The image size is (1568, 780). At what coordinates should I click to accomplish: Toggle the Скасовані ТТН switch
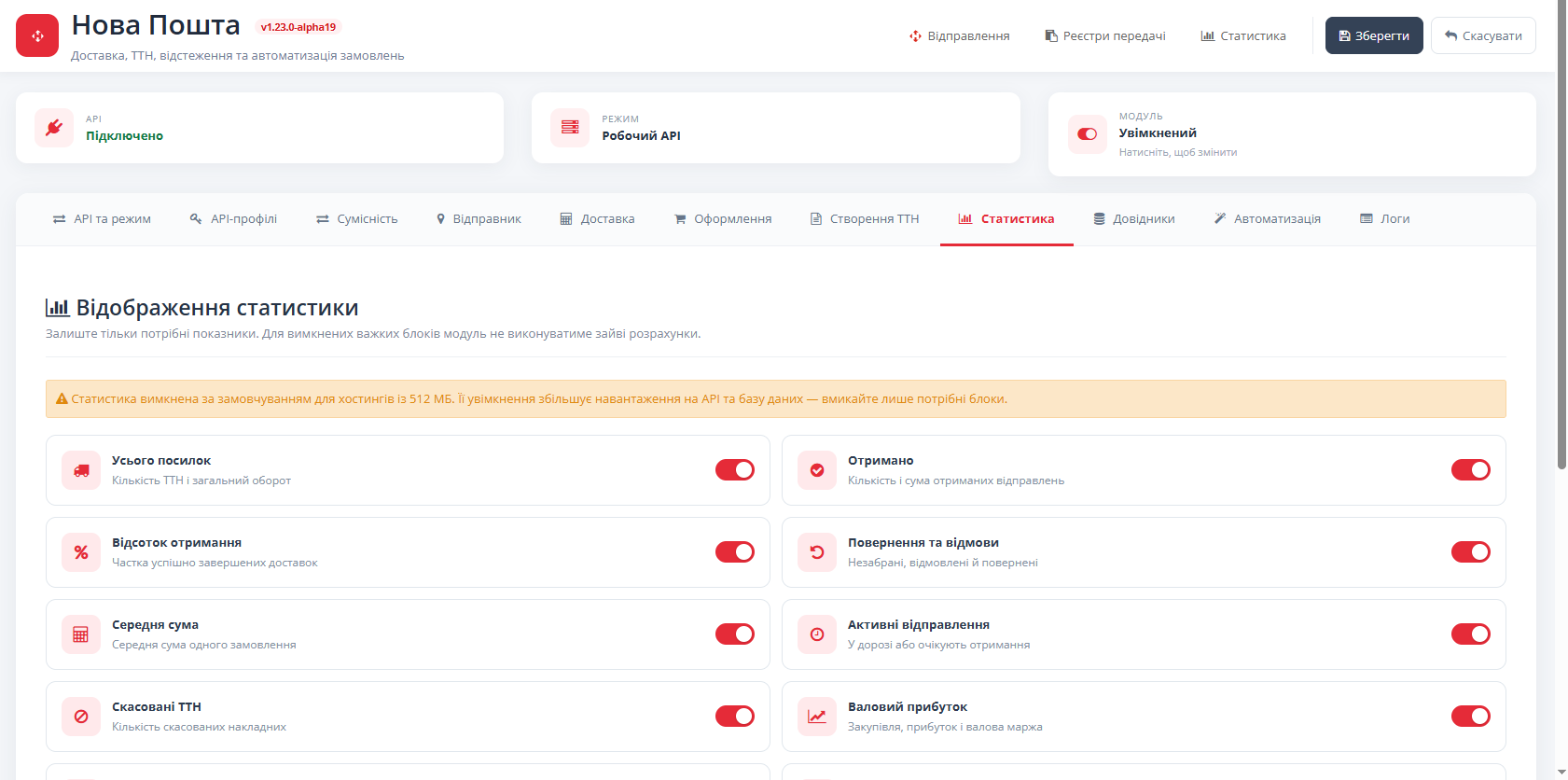coord(735,717)
